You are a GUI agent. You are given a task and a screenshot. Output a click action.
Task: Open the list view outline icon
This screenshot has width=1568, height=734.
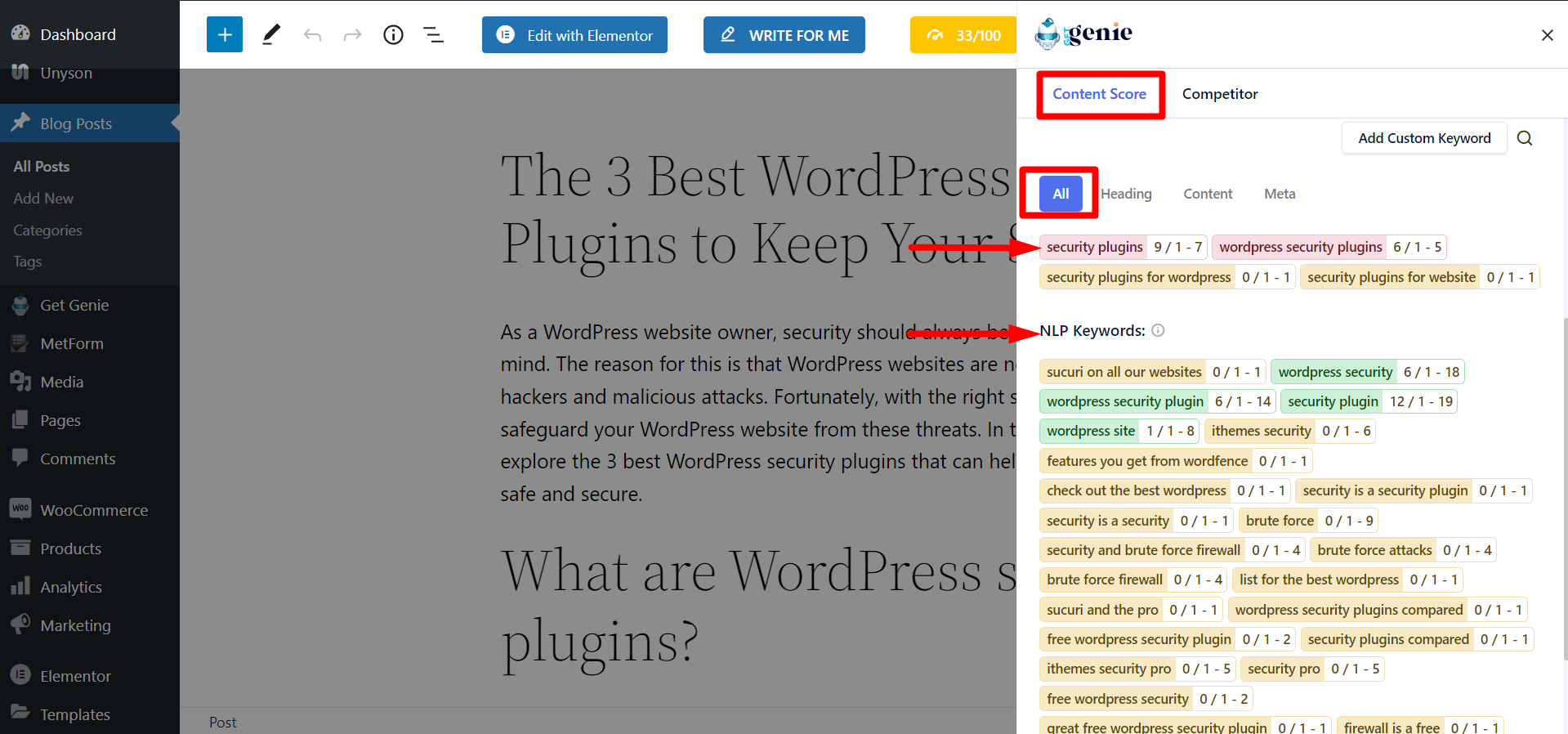click(434, 34)
